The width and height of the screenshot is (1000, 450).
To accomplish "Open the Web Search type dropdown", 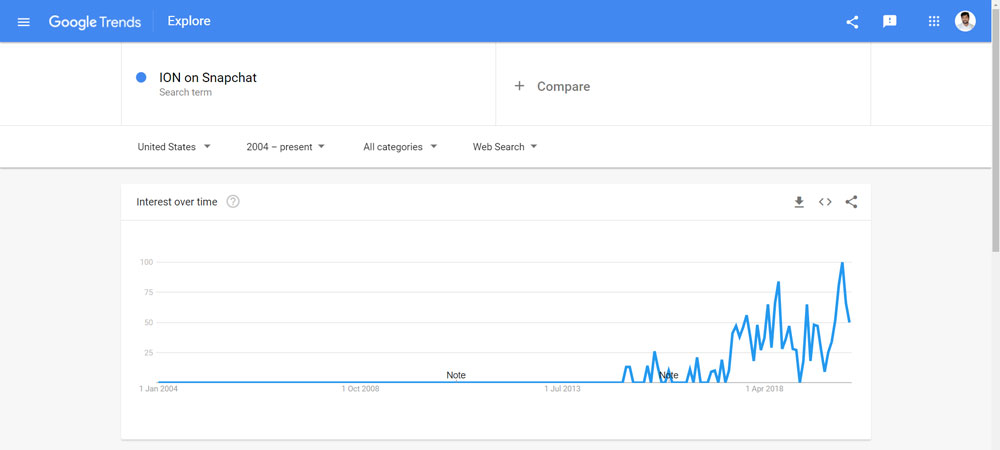I will click(505, 147).
